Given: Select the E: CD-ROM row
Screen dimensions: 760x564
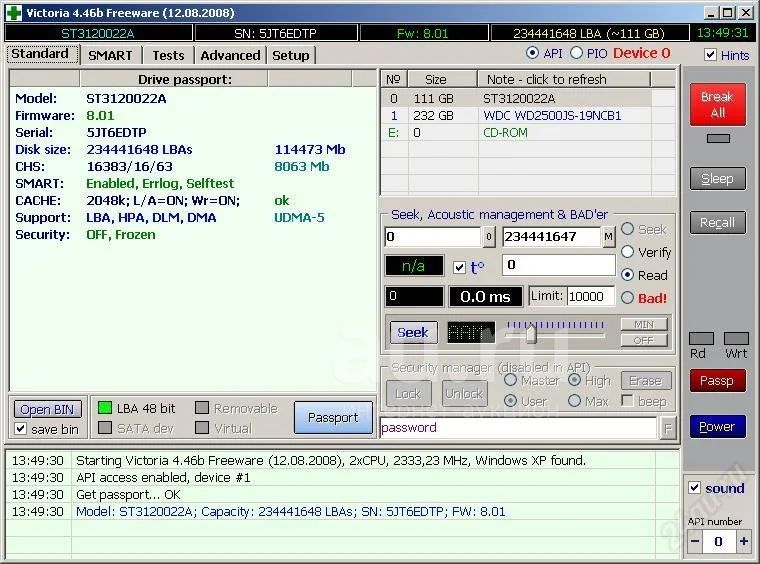Looking at the screenshot, I should 528,133.
